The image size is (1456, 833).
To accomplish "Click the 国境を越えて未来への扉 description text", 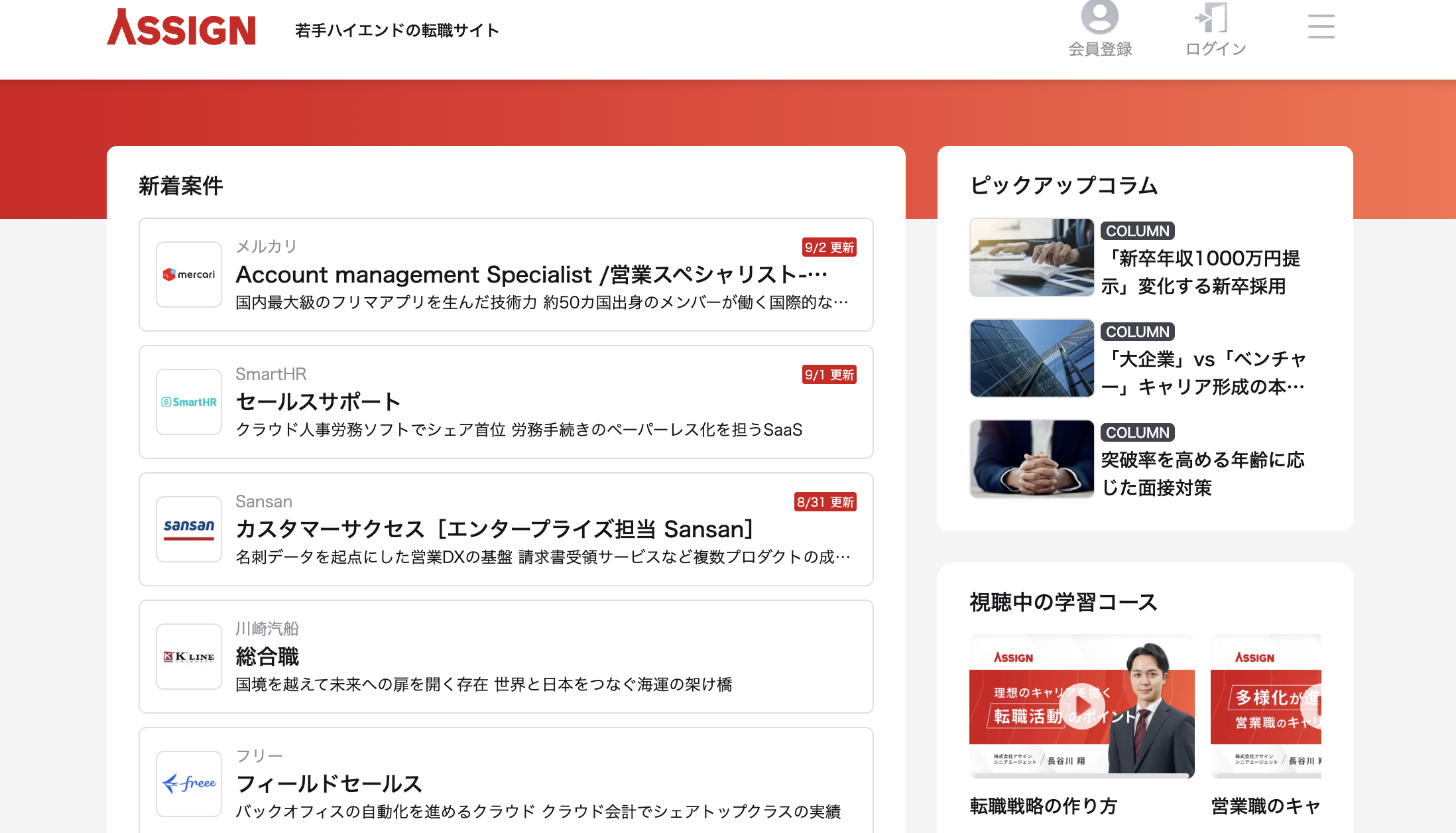I will tap(484, 684).
